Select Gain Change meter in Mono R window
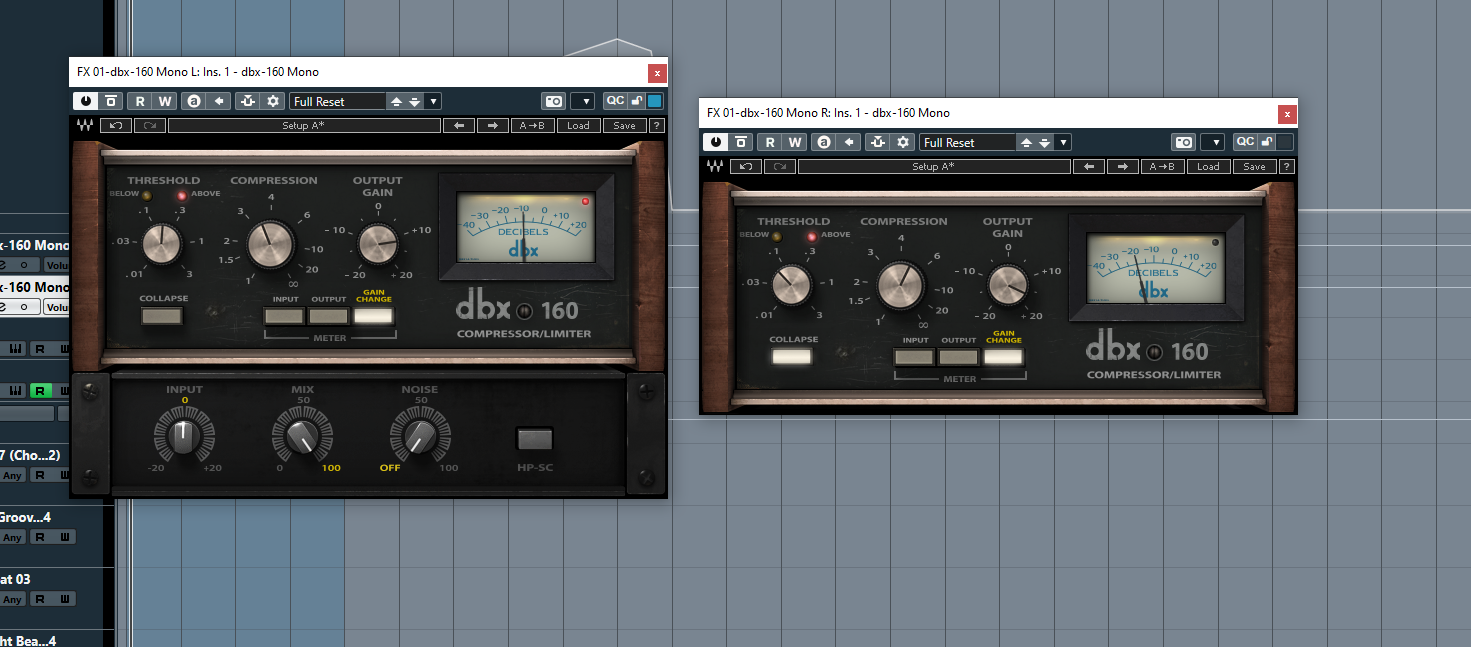Screen dimensions: 1471x647 point(1004,356)
